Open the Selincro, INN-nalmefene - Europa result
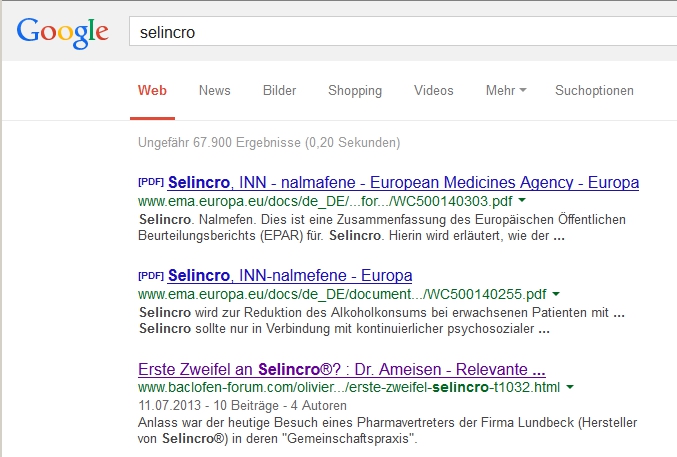Screen dimensions: 677x457 coord(290,275)
